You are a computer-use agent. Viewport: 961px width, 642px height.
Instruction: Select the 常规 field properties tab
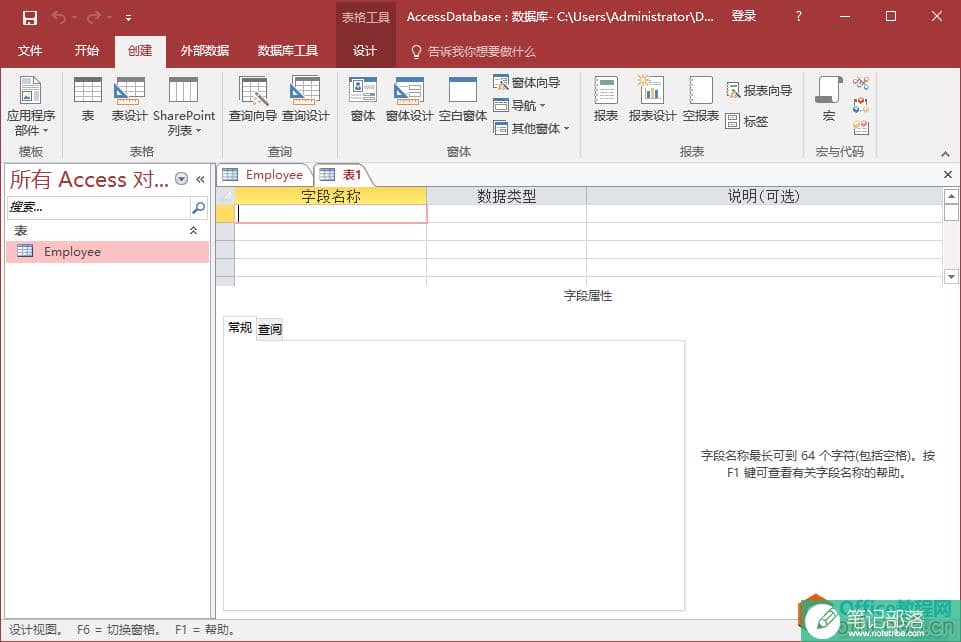240,328
